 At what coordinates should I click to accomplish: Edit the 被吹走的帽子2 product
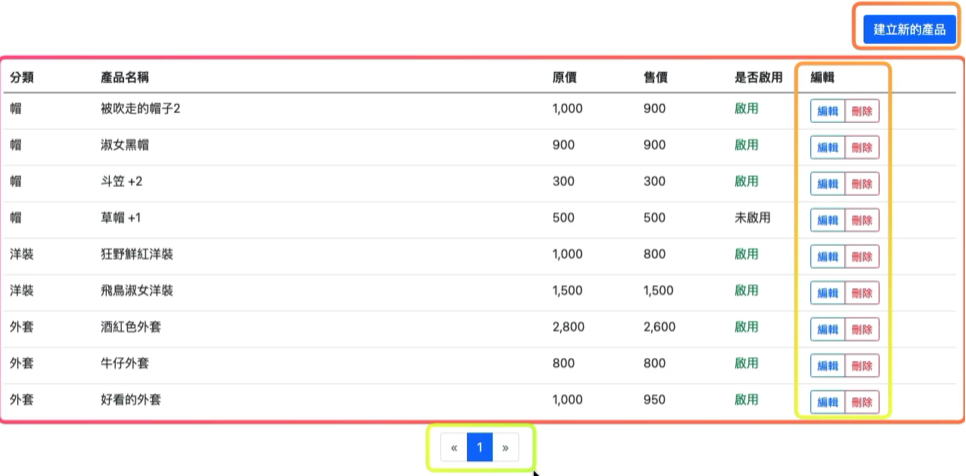point(827,111)
